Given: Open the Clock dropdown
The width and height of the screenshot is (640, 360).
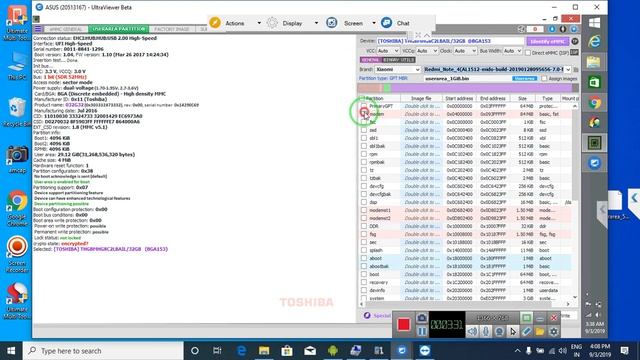Looking at the screenshot, I should coord(465,51).
